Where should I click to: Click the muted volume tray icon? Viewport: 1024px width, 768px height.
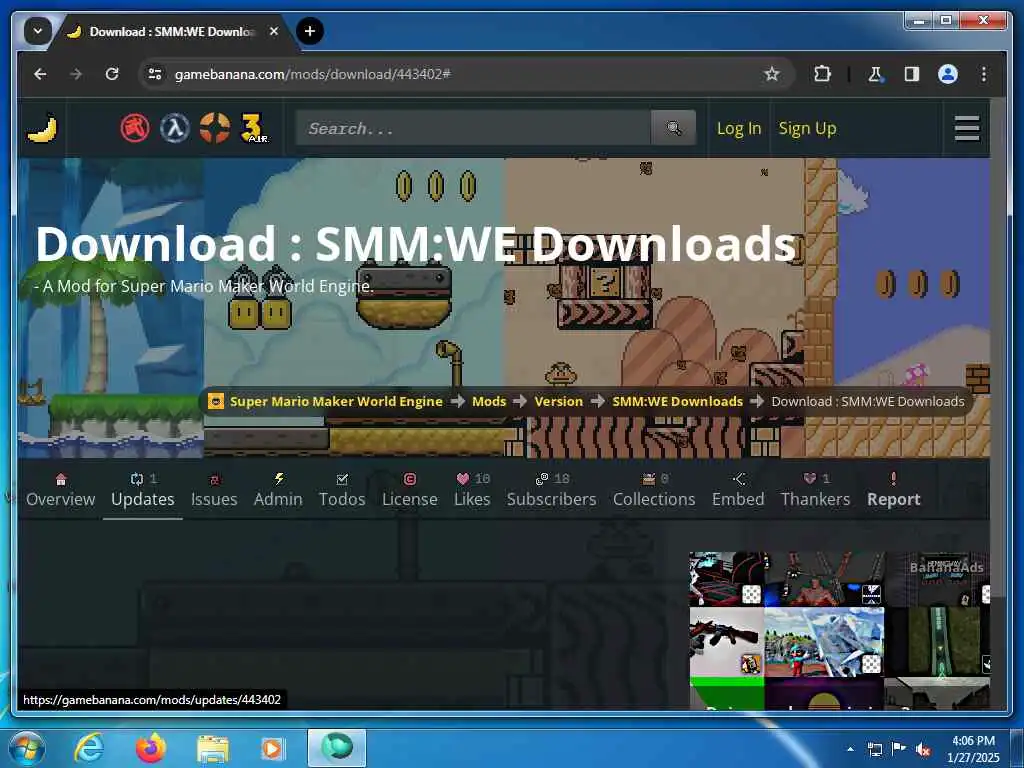[923, 749]
